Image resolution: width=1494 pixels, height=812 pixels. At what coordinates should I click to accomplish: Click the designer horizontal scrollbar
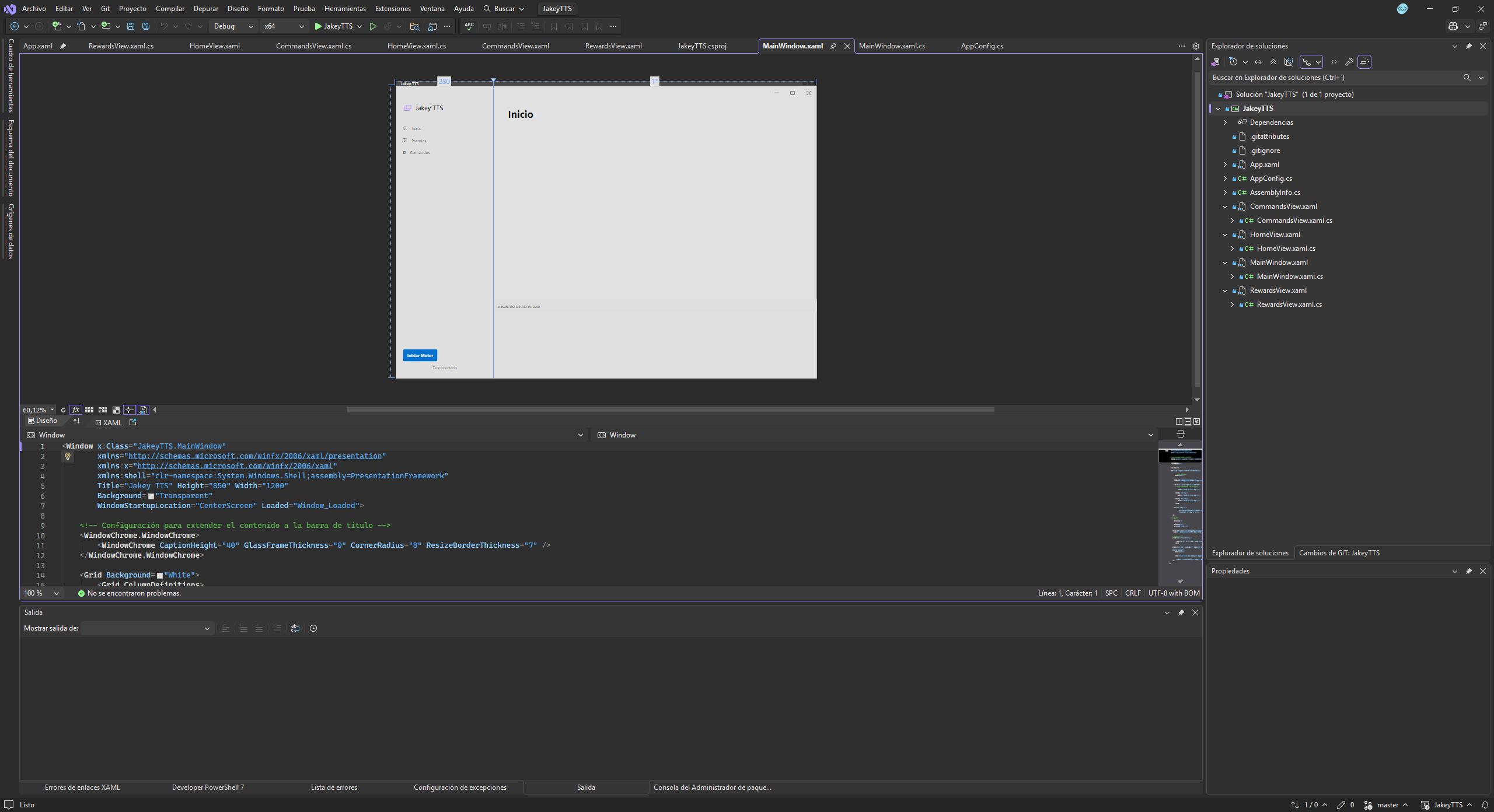(671, 410)
